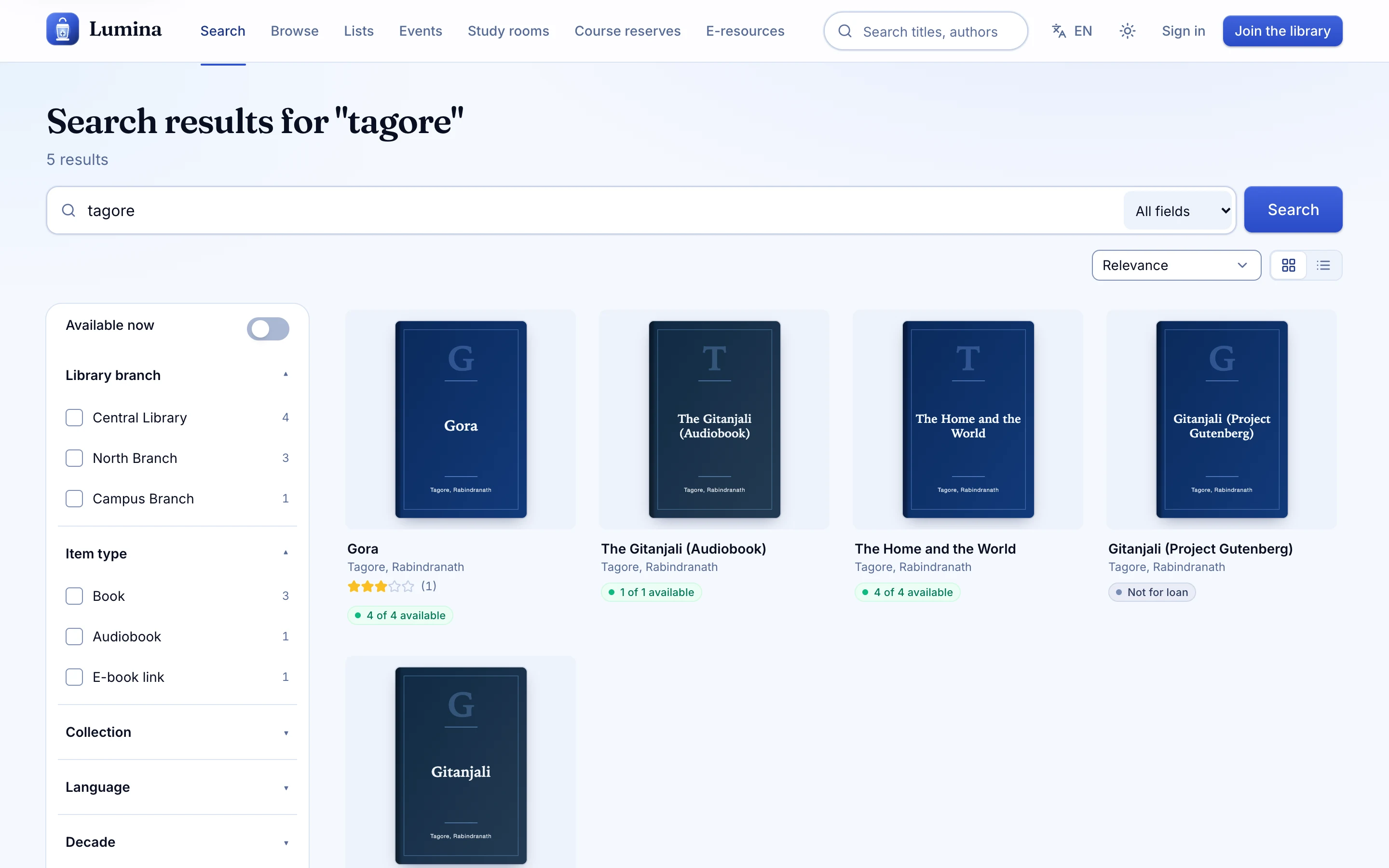Click the Sign in link
Image resolution: width=1389 pixels, height=868 pixels.
point(1183,31)
